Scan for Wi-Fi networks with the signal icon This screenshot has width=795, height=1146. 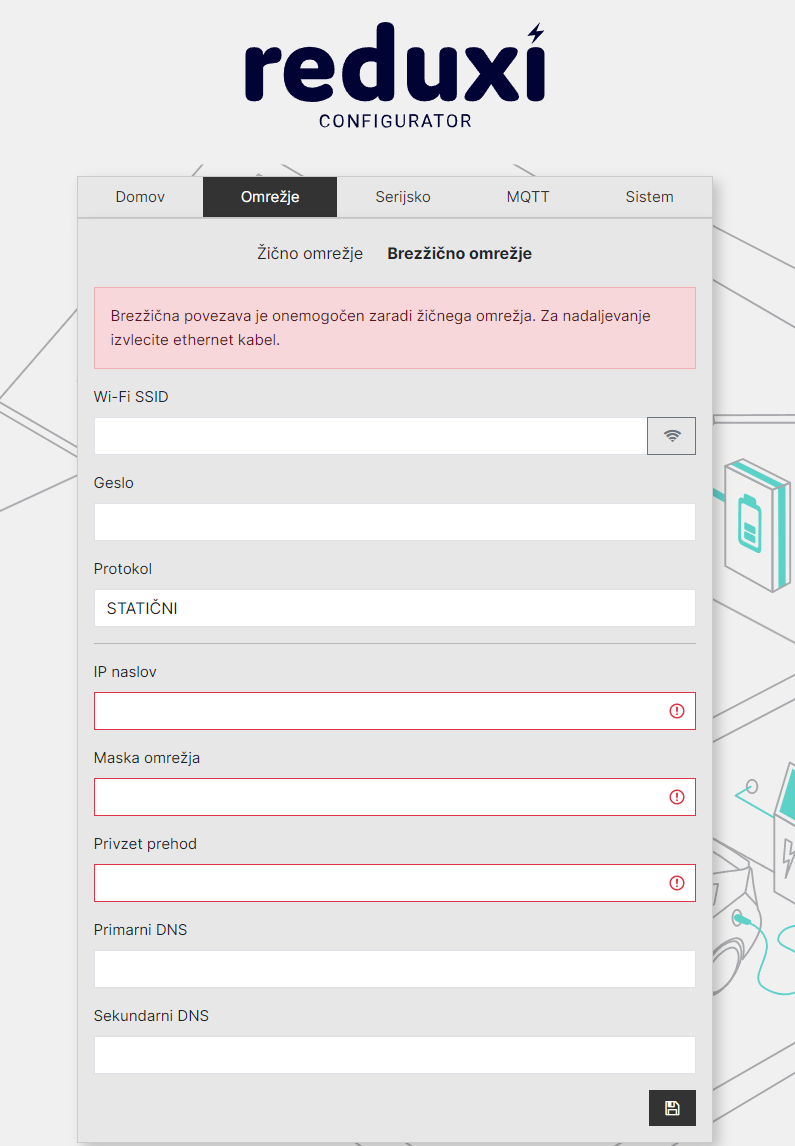(671, 436)
